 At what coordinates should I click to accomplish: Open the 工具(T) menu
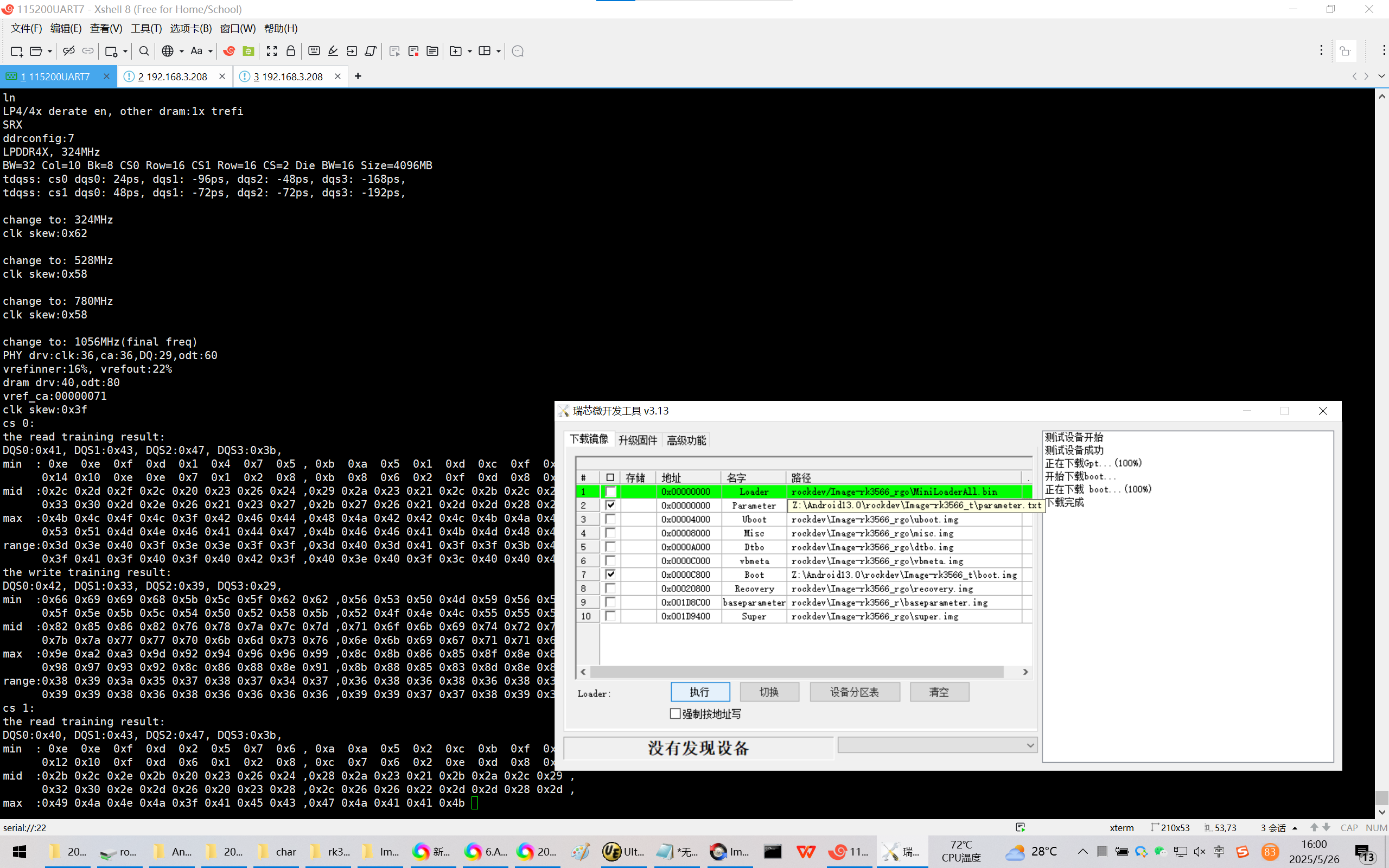point(146,28)
